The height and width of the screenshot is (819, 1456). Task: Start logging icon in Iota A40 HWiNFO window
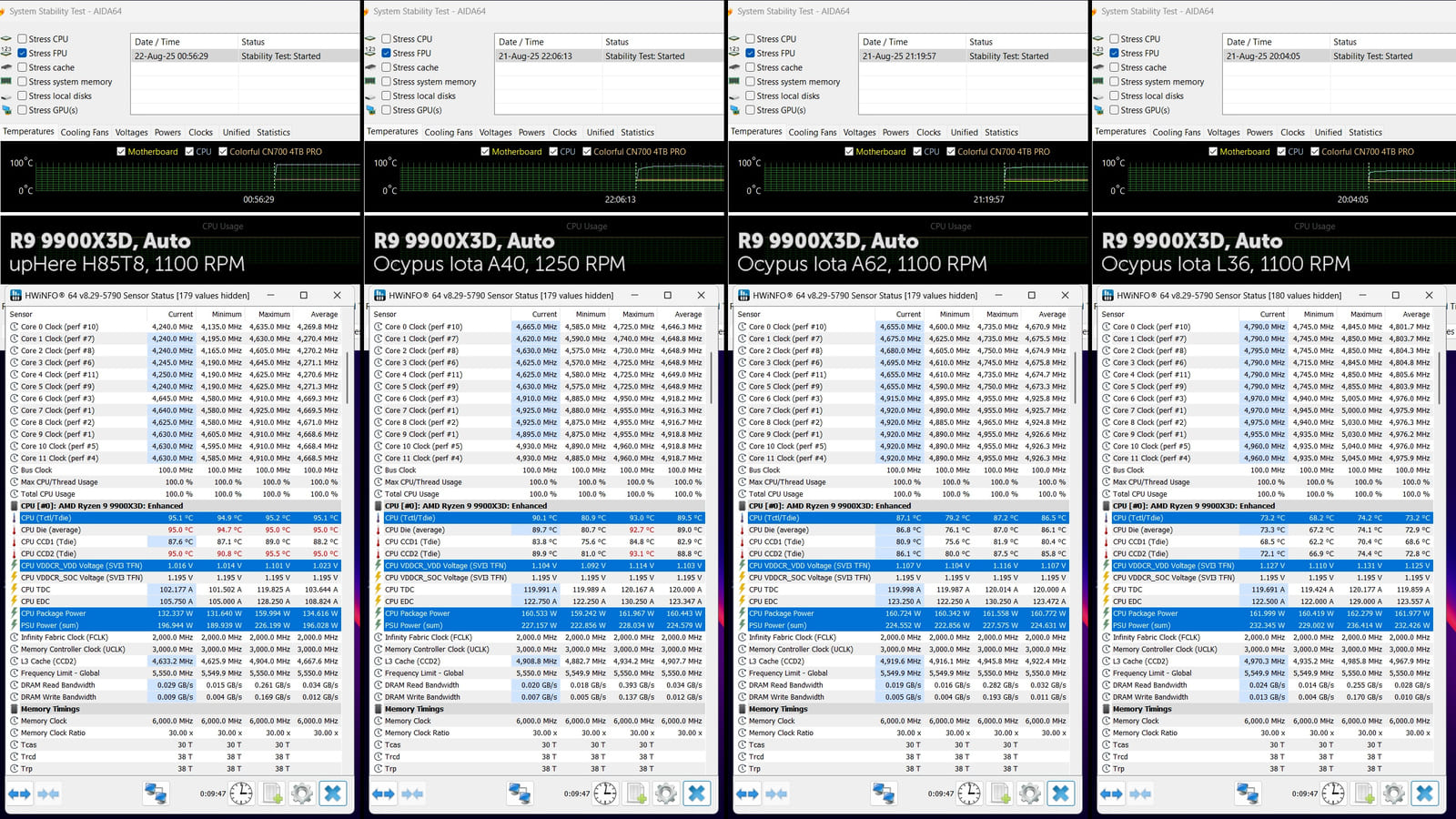click(636, 794)
